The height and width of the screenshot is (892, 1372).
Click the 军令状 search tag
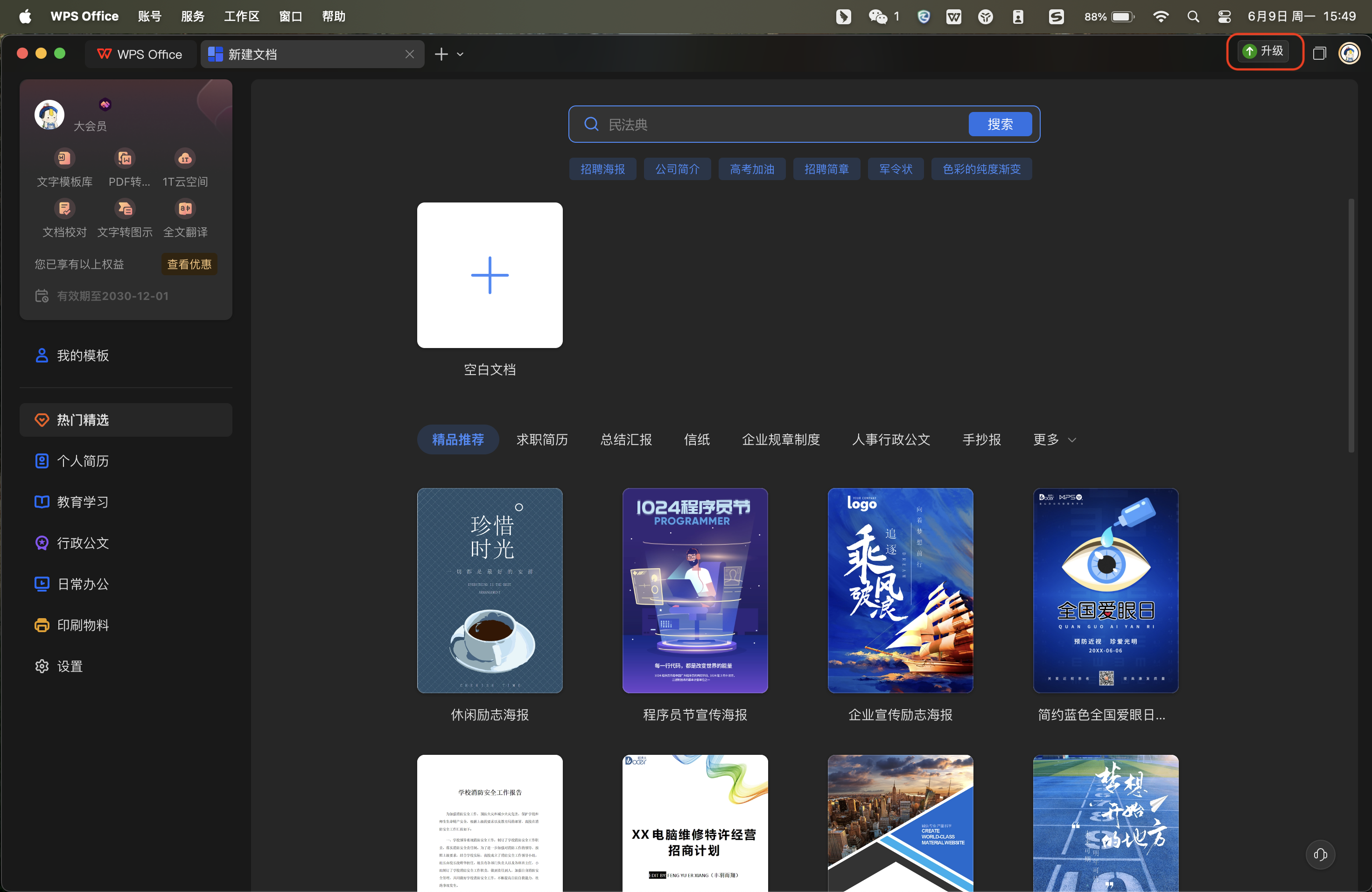[x=896, y=169]
